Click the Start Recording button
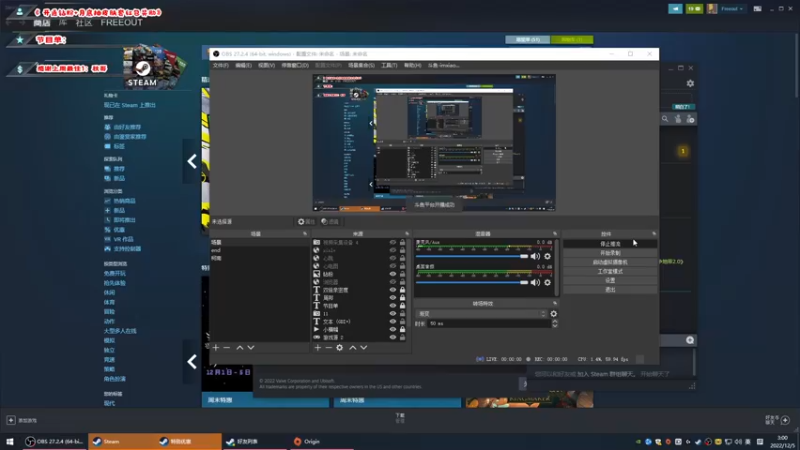 610,253
